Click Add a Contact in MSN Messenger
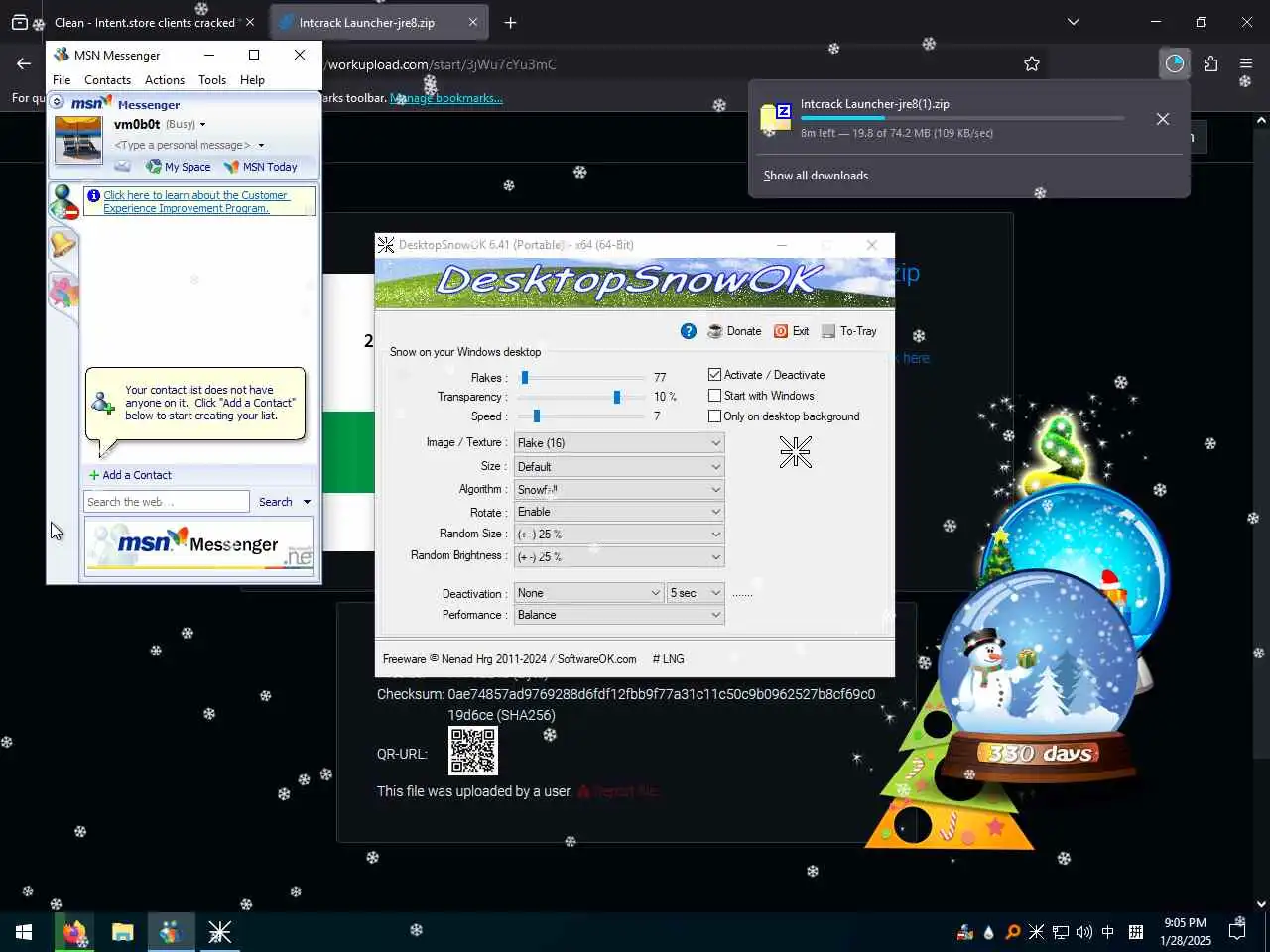This screenshot has height=952, width=1270. 130,475
